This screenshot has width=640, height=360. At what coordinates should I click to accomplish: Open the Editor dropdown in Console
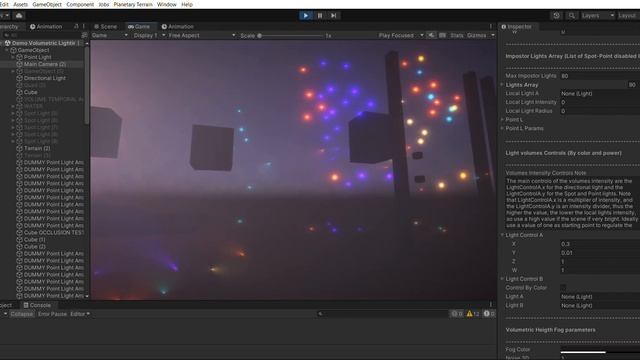coord(80,314)
